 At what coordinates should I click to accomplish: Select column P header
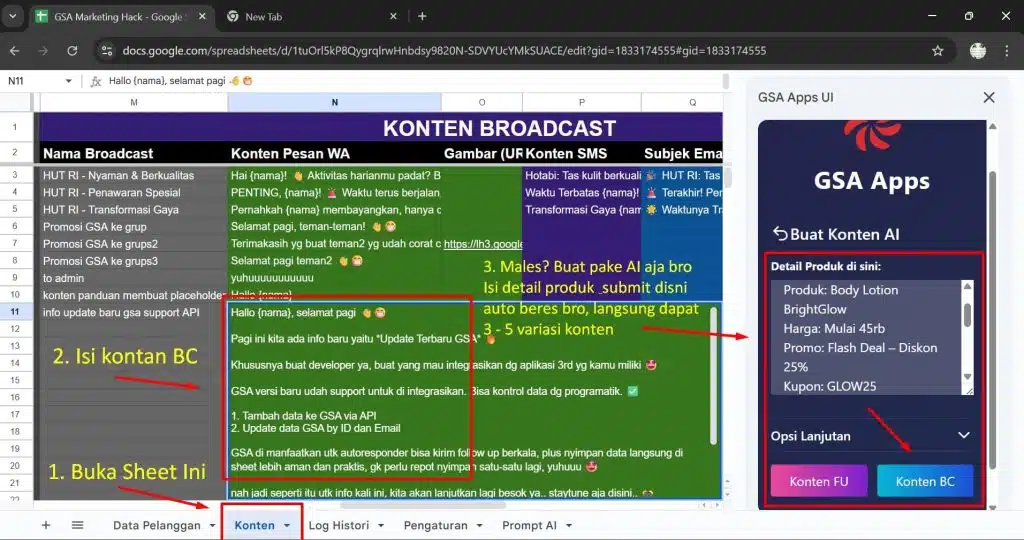[582, 103]
